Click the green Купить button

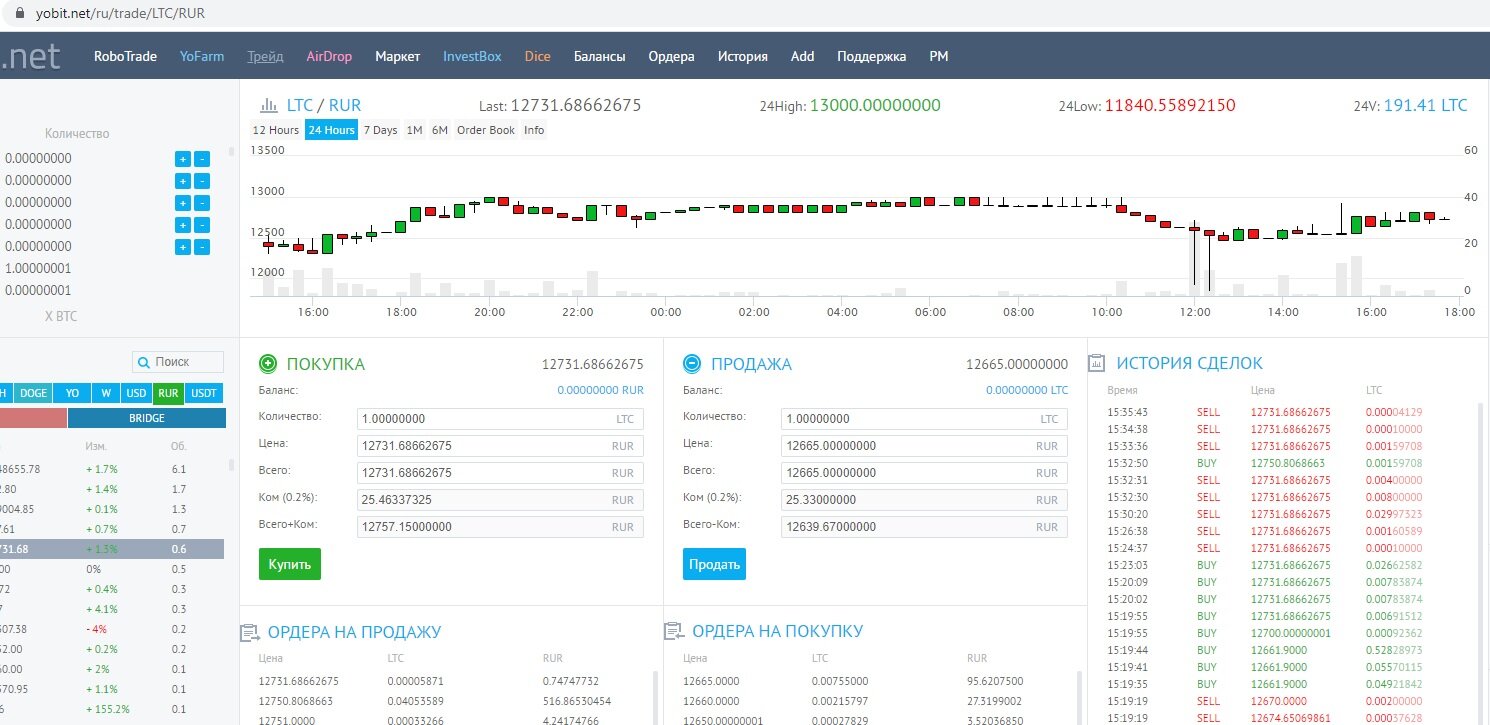tap(290, 564)
